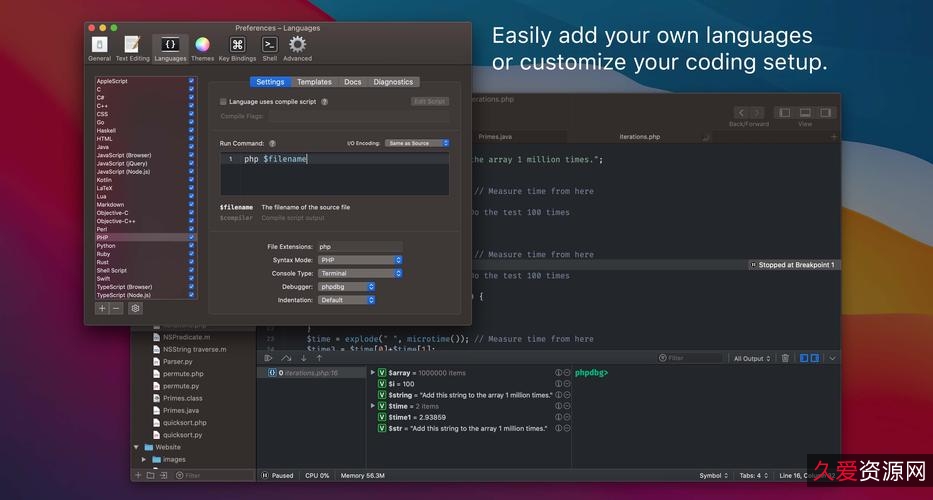The width and height of the screenshot is (933, 500).
Task: Open the Key Bindings preferences pane
Action: point(237,47)
